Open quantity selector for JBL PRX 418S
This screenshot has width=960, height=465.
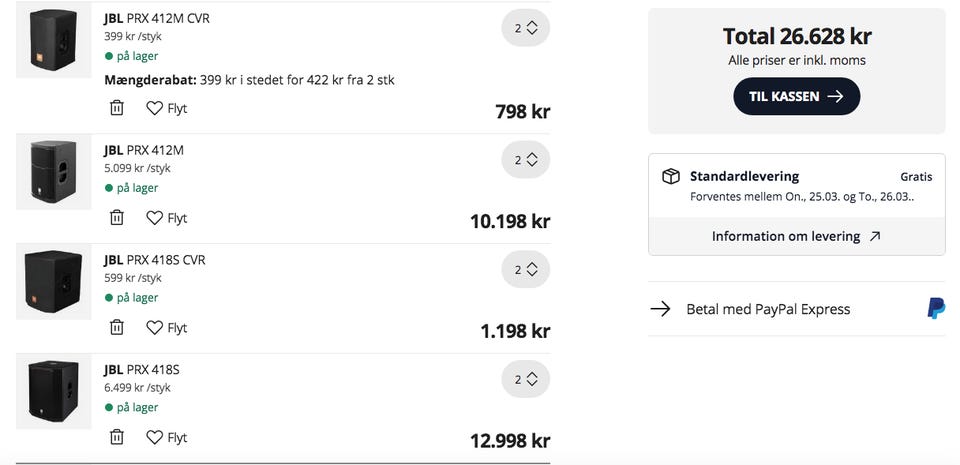pos(525,380)
